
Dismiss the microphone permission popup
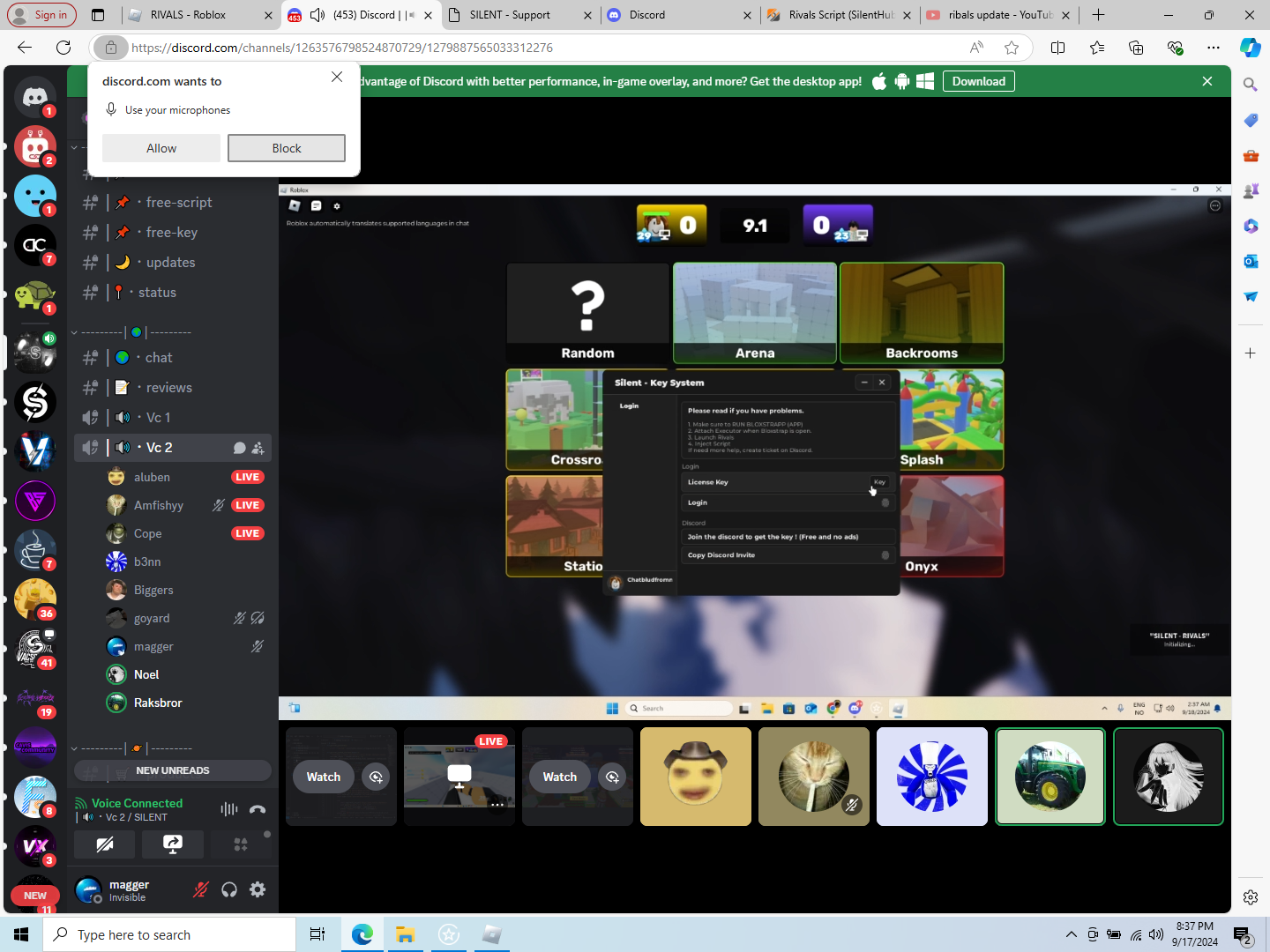pyautogui.click(x=337, y=77)
